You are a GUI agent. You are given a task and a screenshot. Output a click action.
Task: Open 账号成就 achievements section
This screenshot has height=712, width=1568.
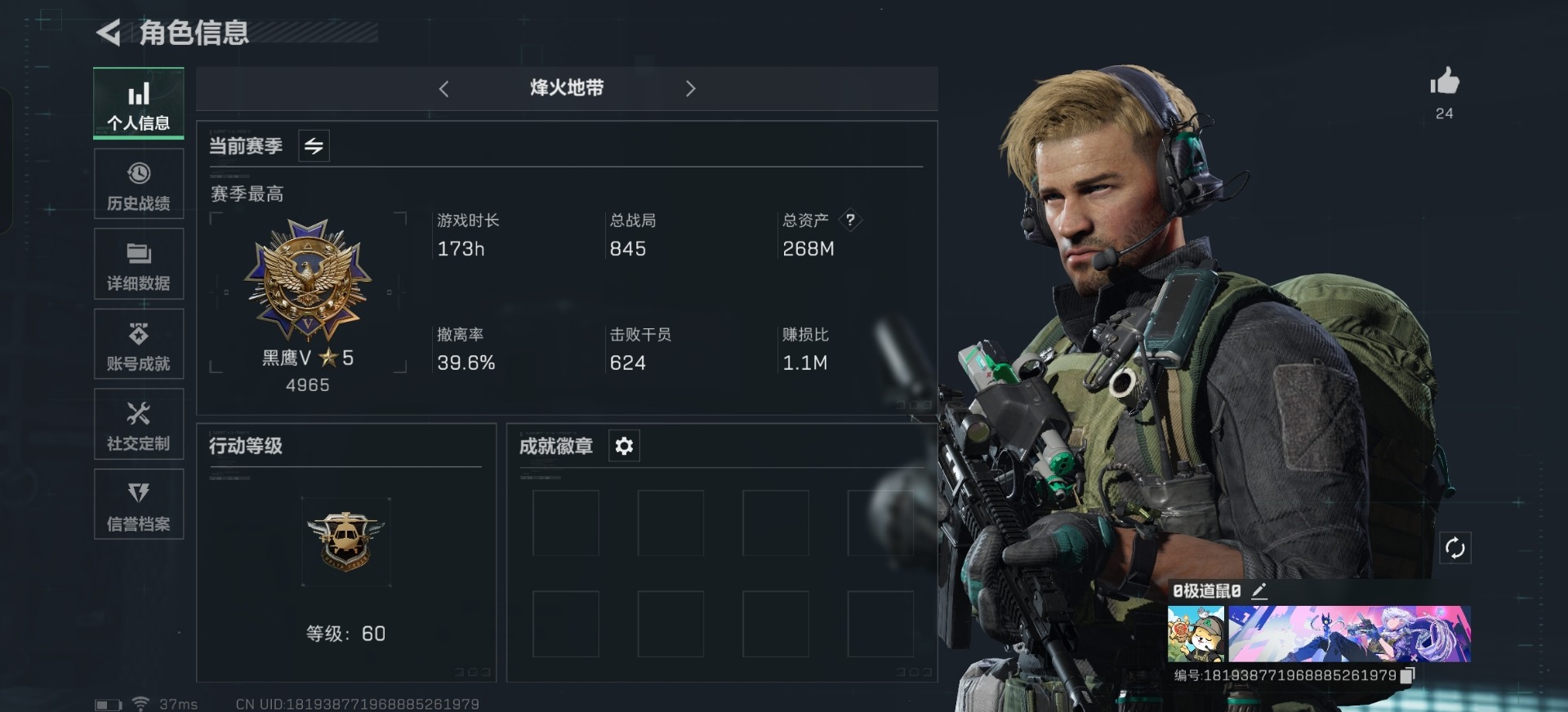pyautogui.click(x=139, y=345)
